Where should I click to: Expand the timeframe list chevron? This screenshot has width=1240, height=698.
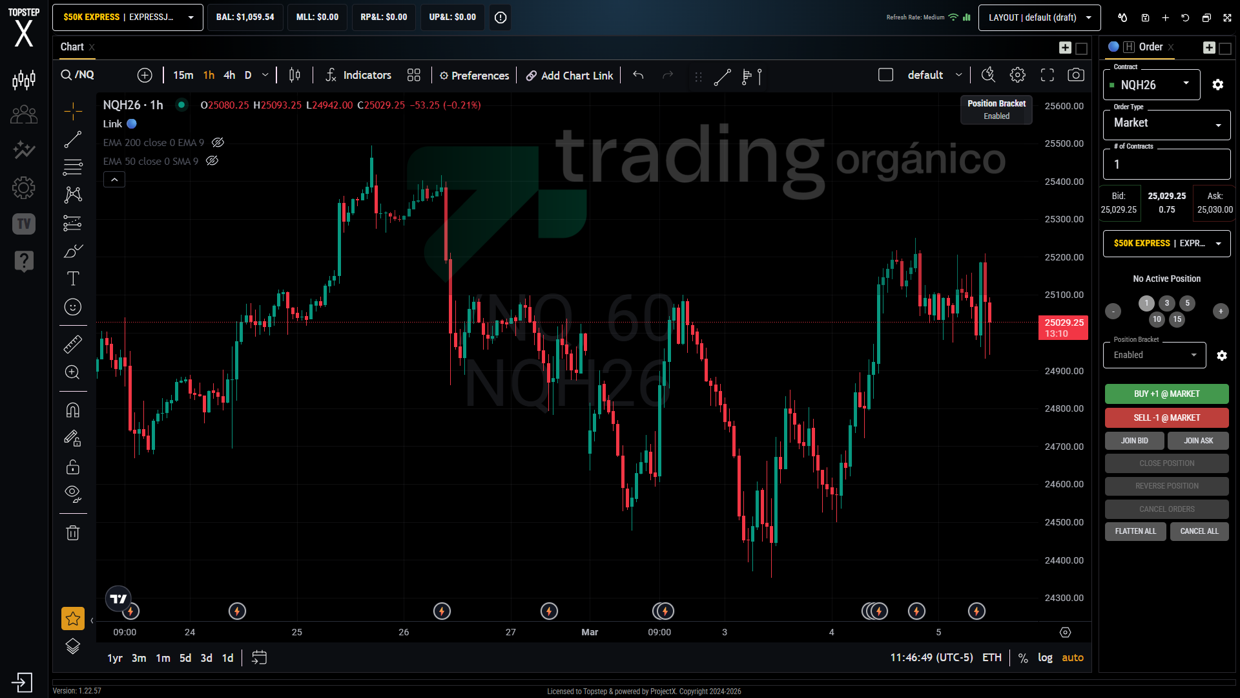[x=265, y=75]
